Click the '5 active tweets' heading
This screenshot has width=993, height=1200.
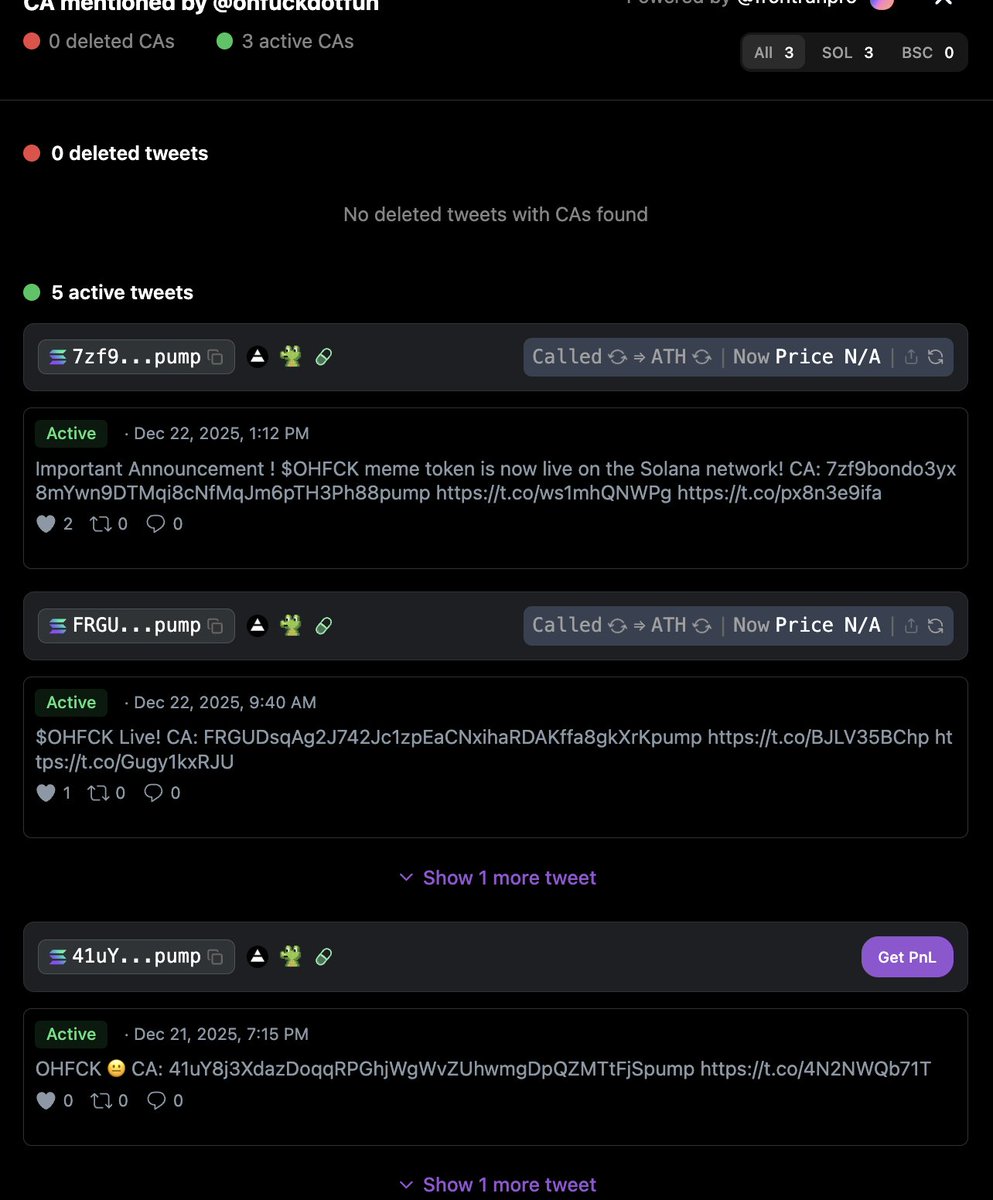108,293
